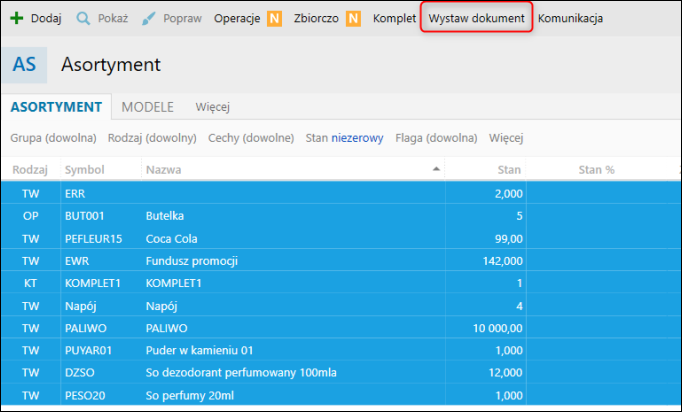
Task: Click the Symbol column header
Action: (84, 170)
